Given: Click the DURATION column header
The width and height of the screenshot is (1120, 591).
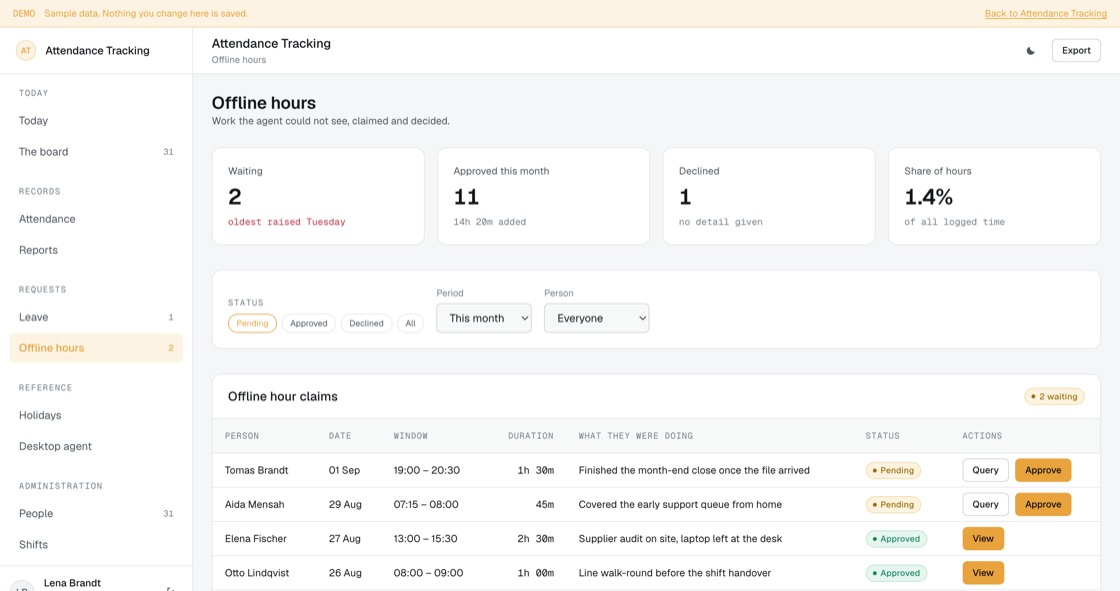Looking at the screenshot, I should click(531, 436).
